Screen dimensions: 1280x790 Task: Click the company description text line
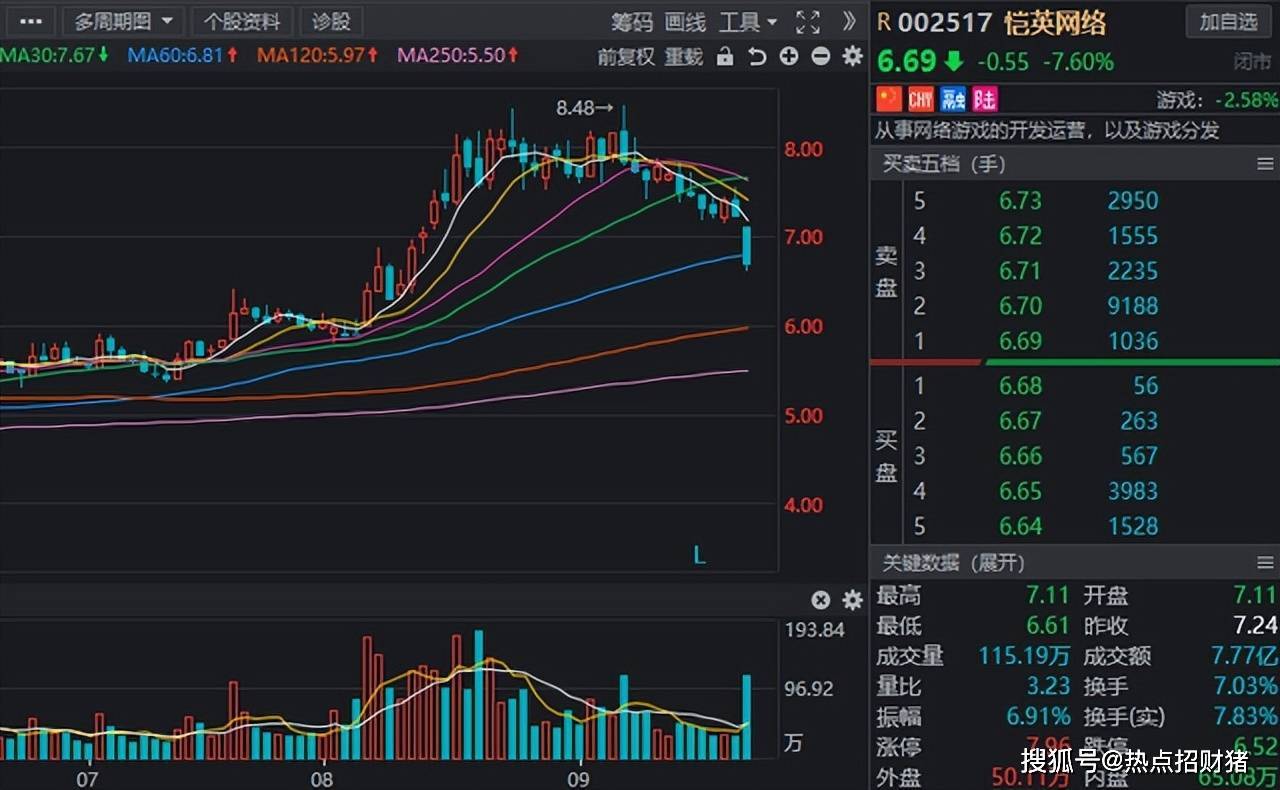(1047, 131)
